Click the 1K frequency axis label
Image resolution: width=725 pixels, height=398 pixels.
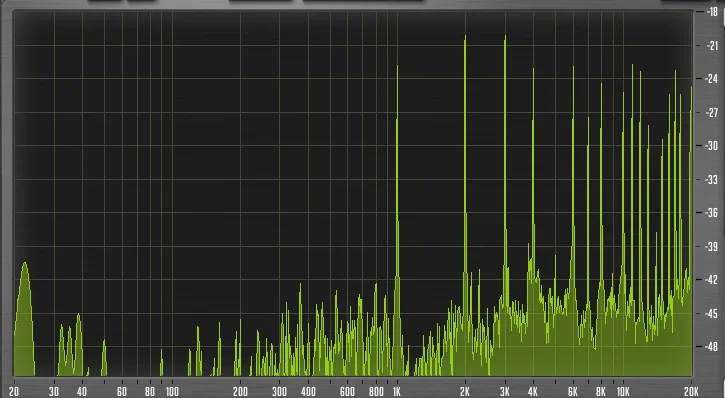(397, 392)
